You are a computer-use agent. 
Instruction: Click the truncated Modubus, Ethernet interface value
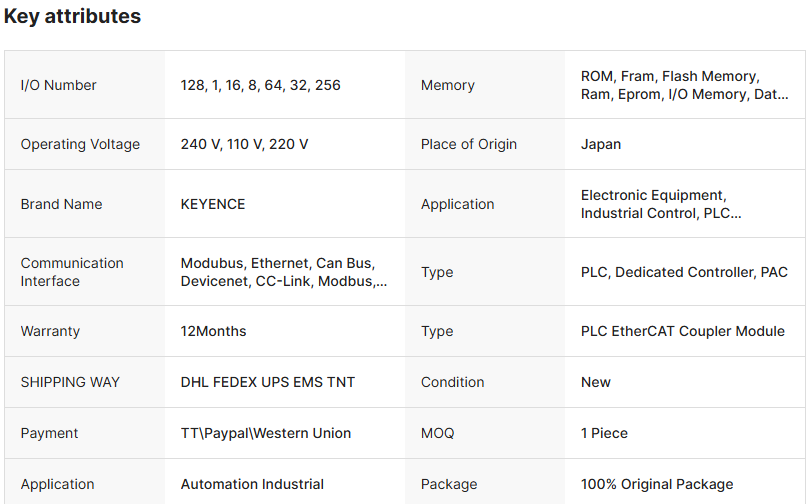(x=283, y=272)
